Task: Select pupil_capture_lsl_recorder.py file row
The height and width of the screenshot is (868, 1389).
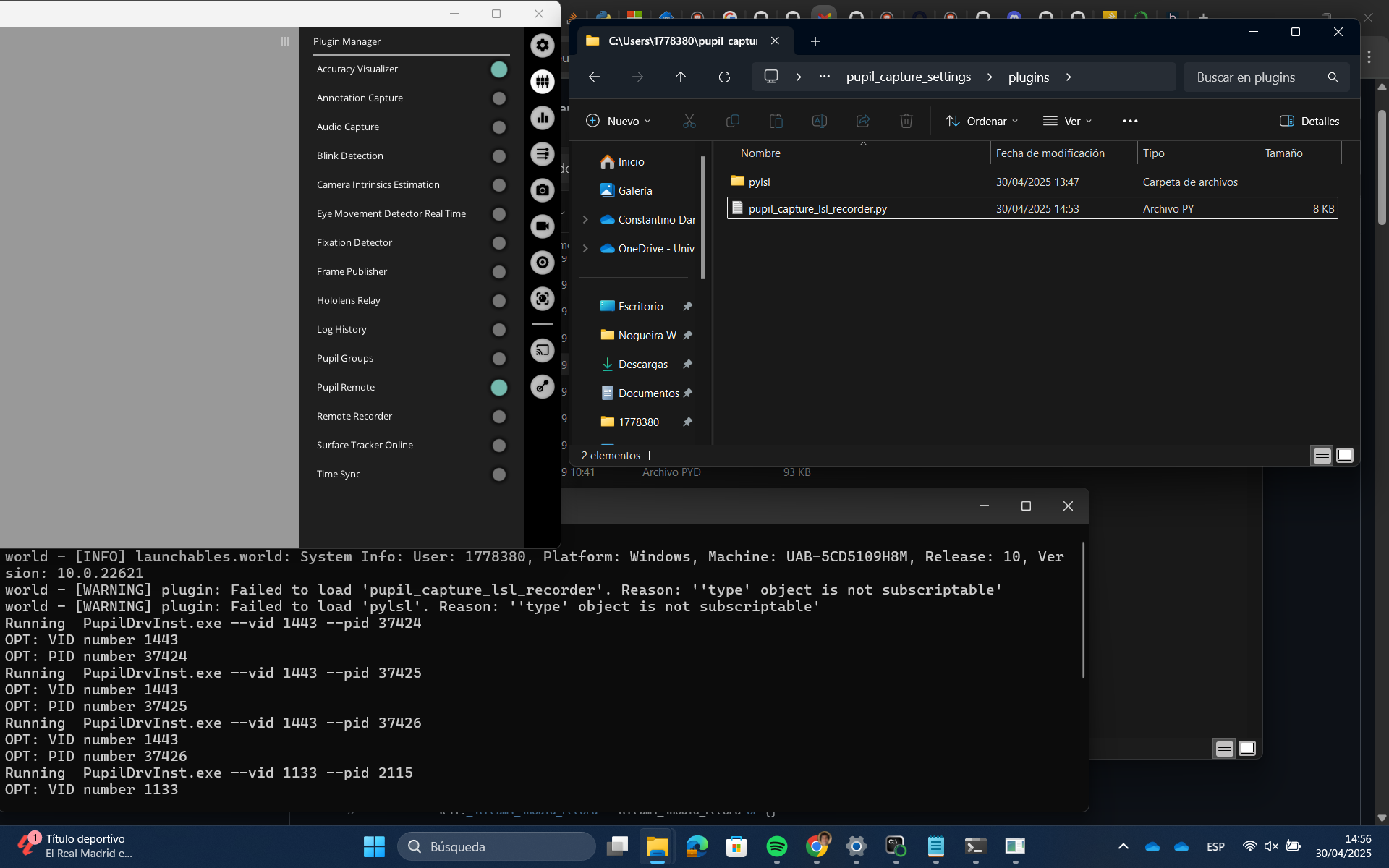Action: (x=1032, y=208)
